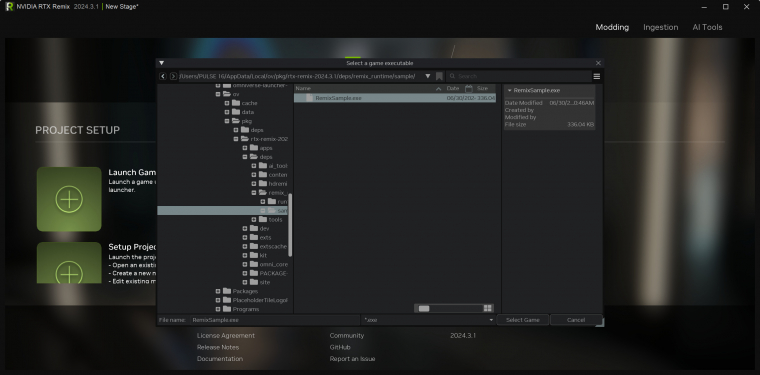Select the RemixSample.exe file row
Screen dimensions: 760x375
point(395,98)
